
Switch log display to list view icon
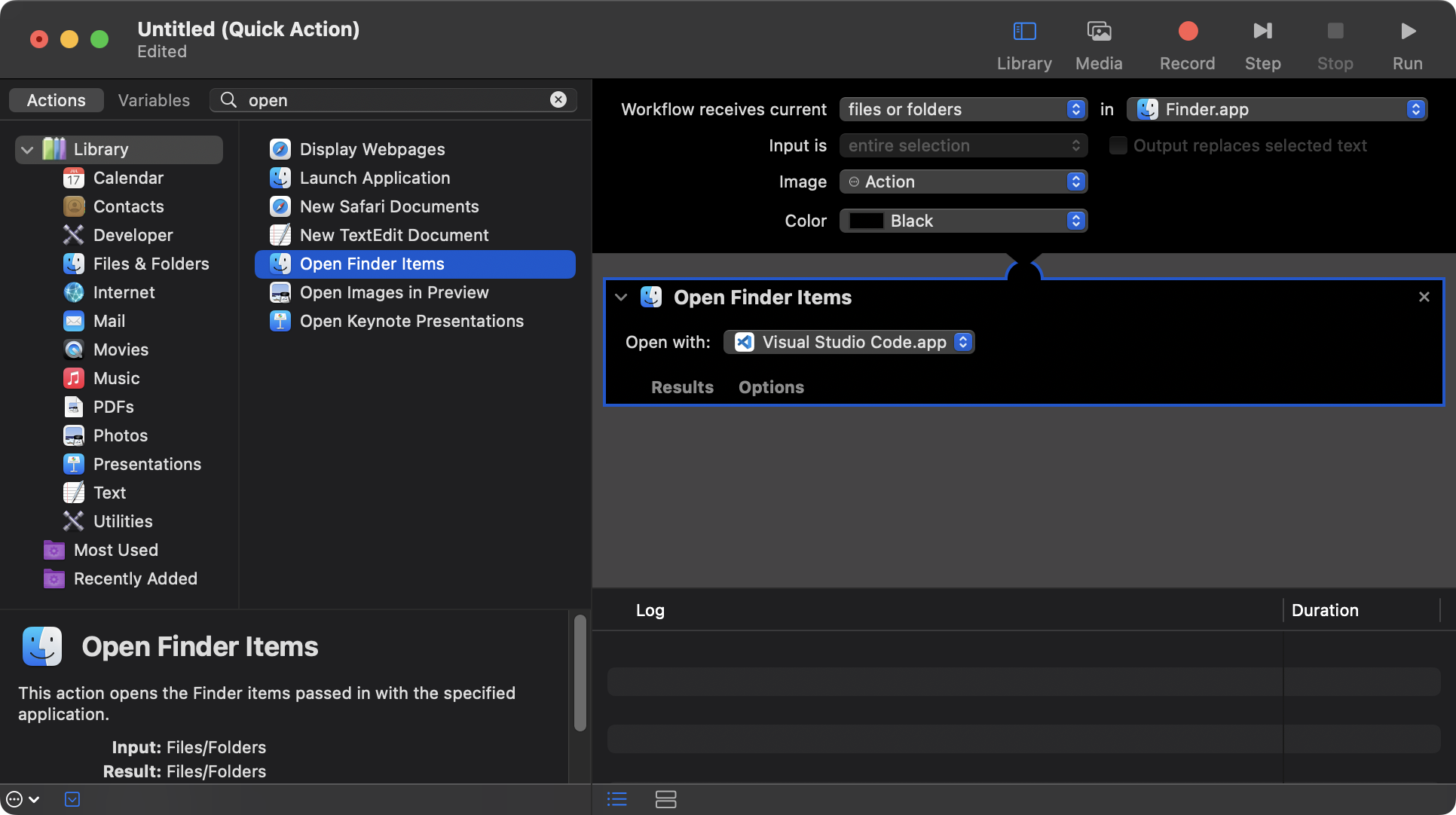coord(616,799)
